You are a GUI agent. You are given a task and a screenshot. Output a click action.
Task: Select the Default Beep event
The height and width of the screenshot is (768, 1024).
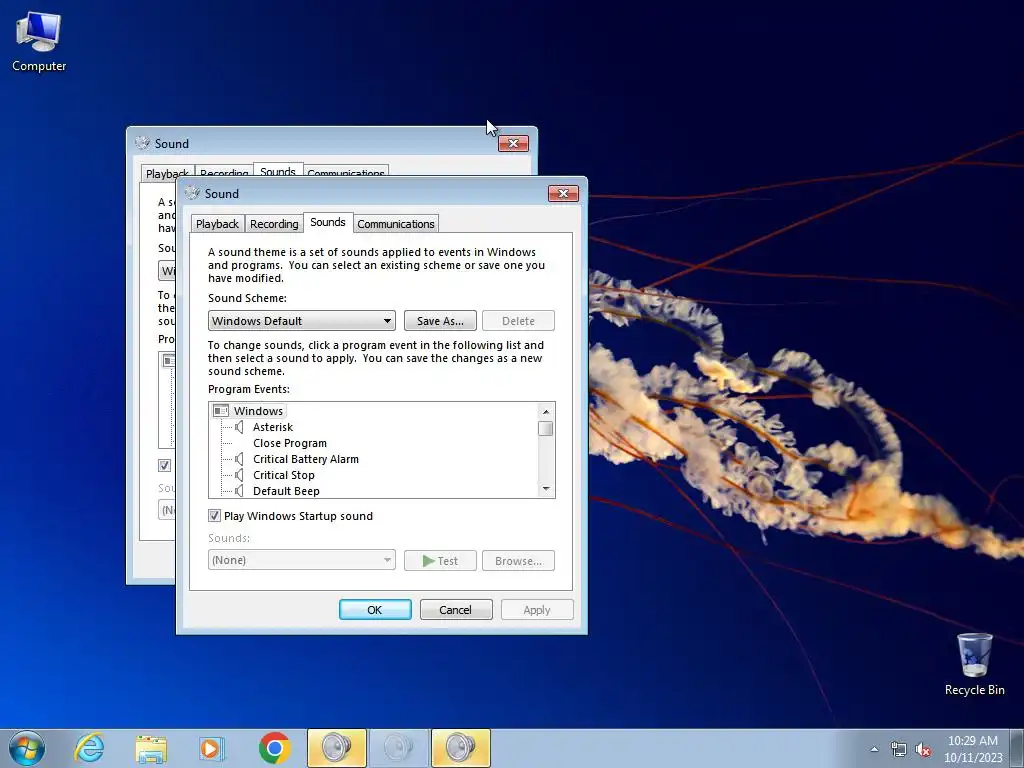coord(286,490)
